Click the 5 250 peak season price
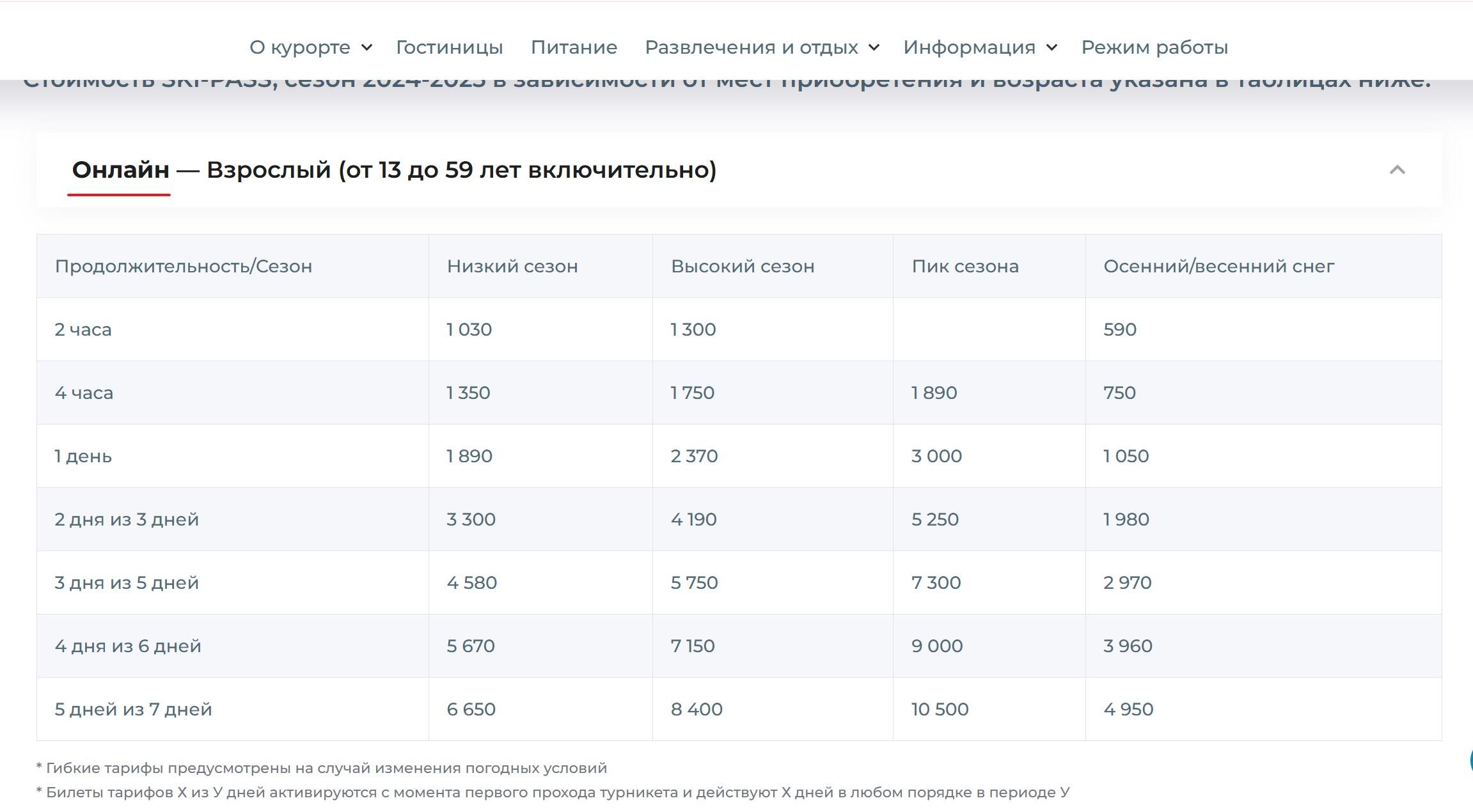Screen dimensions: 1473x812 point(935,519)
